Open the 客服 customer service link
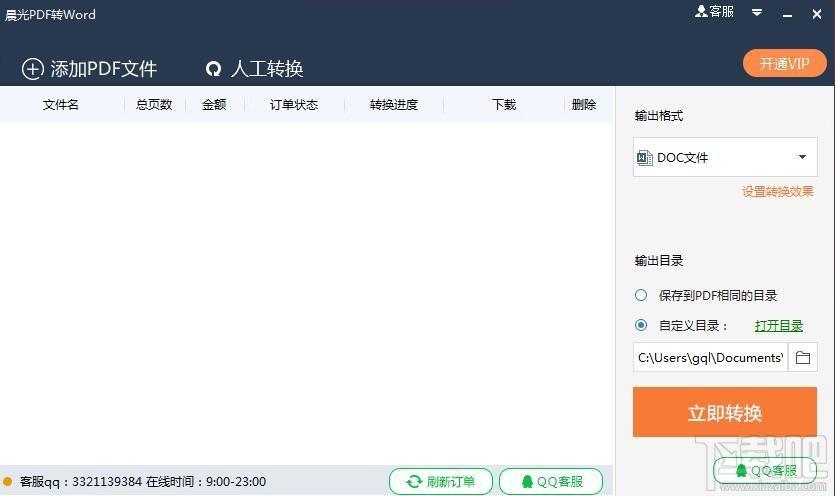 pos(715,12)
